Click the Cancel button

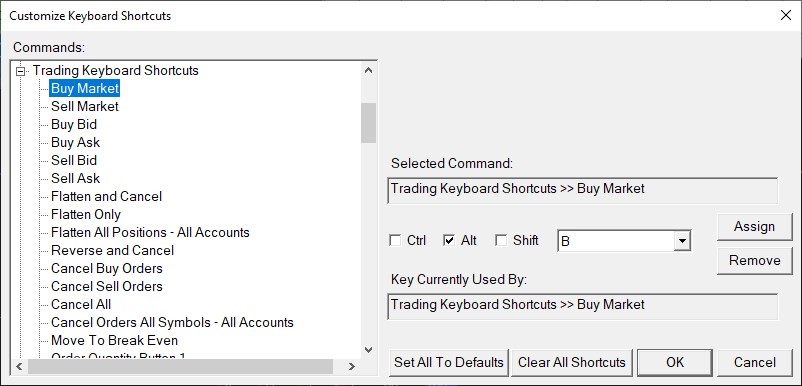coord(754,362)
